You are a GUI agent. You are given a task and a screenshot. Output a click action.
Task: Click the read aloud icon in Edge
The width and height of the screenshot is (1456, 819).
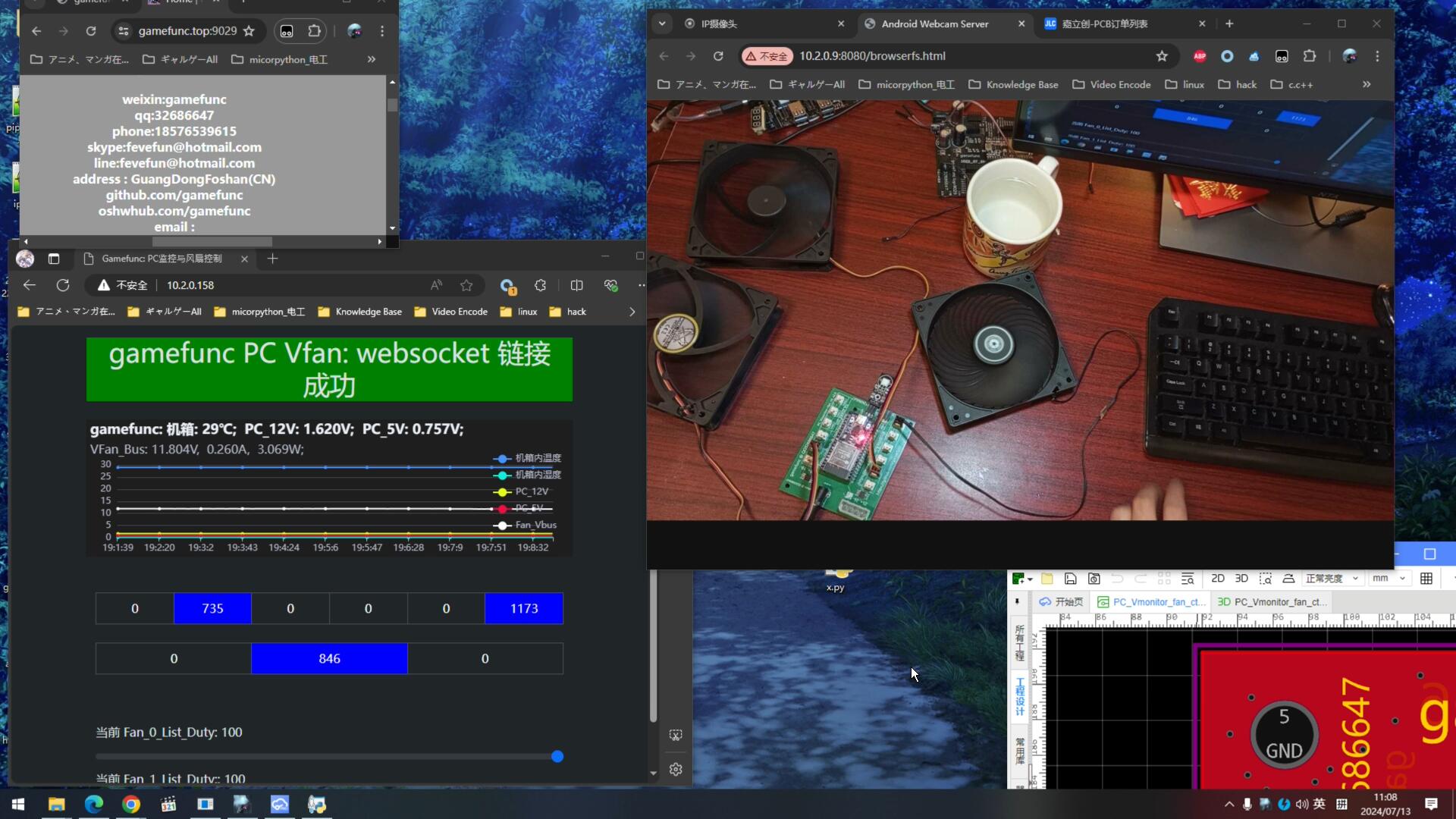[436, 285]
